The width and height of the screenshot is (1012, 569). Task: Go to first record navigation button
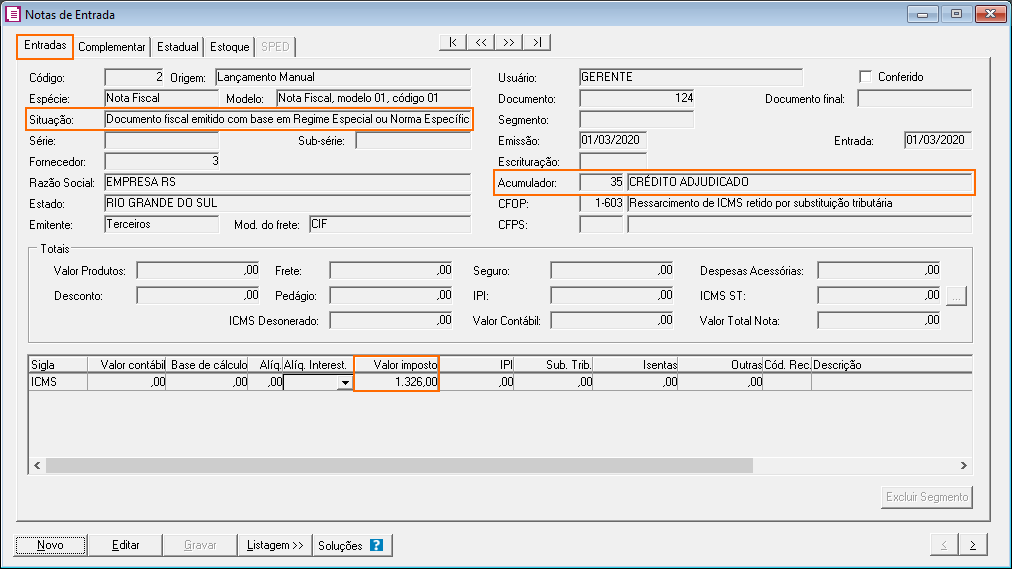(x=453, y=42)
